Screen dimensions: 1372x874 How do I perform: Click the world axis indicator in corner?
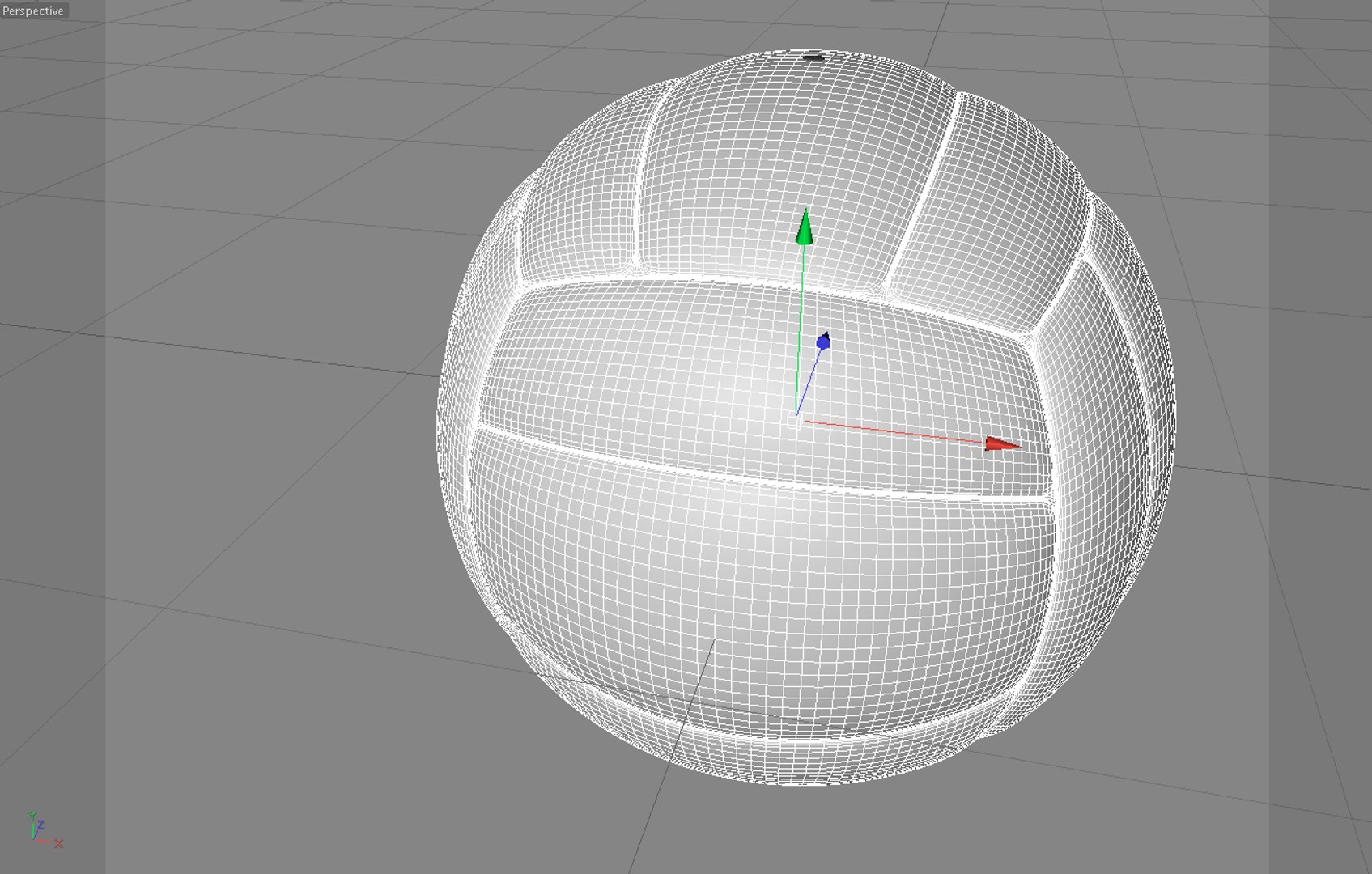tap(45, 829)
